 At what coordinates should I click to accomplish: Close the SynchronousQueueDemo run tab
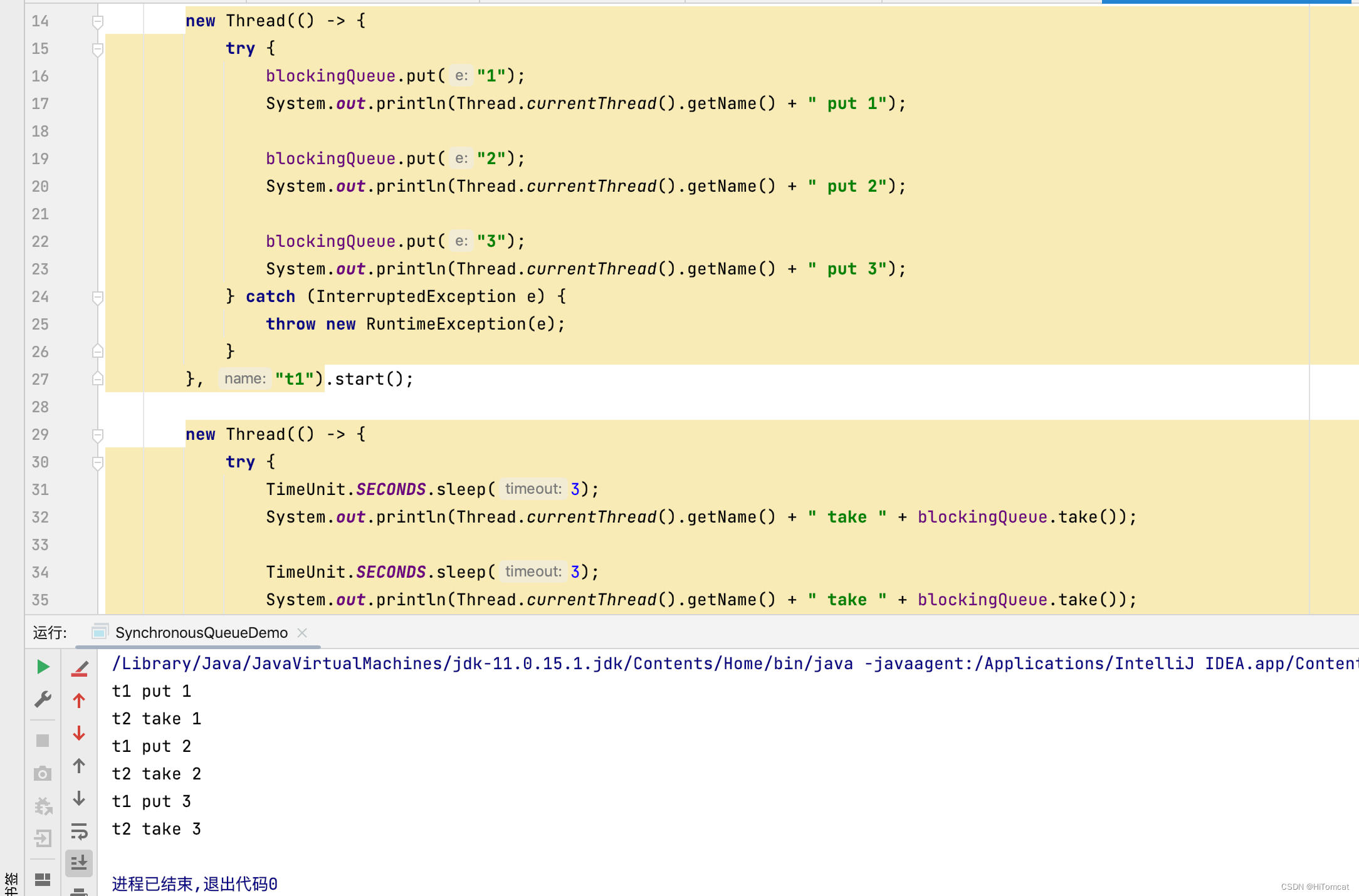302,633
